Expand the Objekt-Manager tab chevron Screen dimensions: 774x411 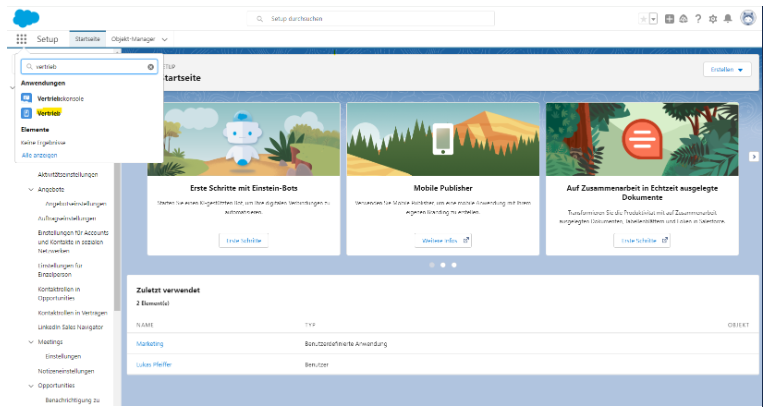click(x=164, y=39)
